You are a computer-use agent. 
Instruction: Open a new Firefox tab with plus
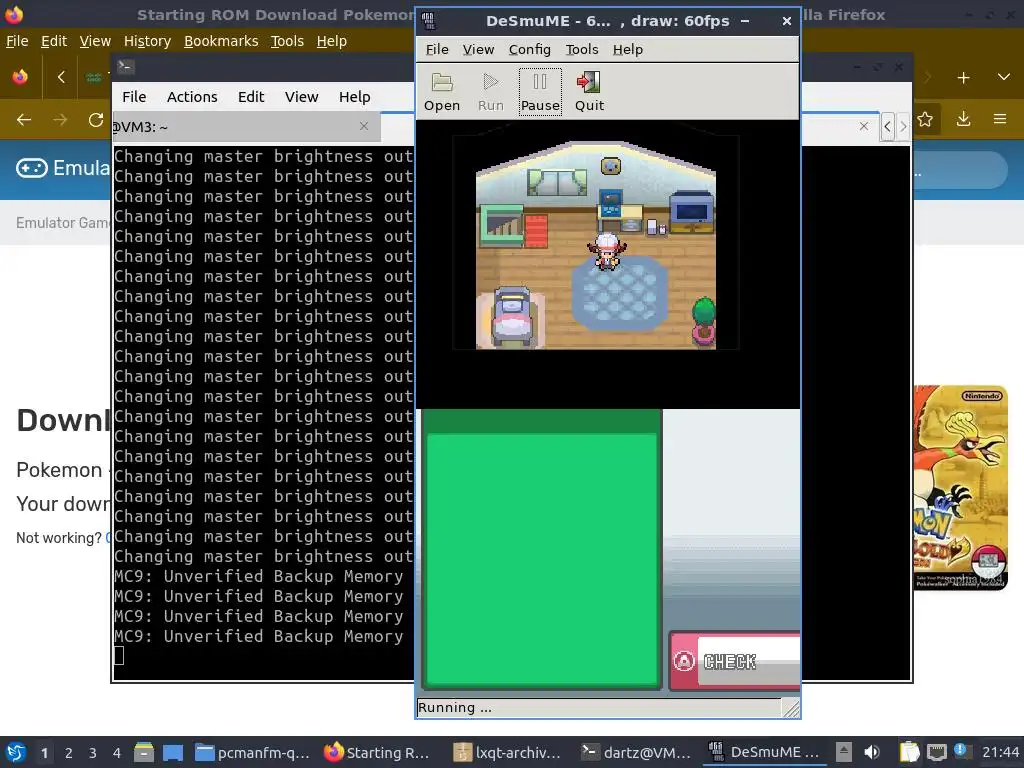963,78
